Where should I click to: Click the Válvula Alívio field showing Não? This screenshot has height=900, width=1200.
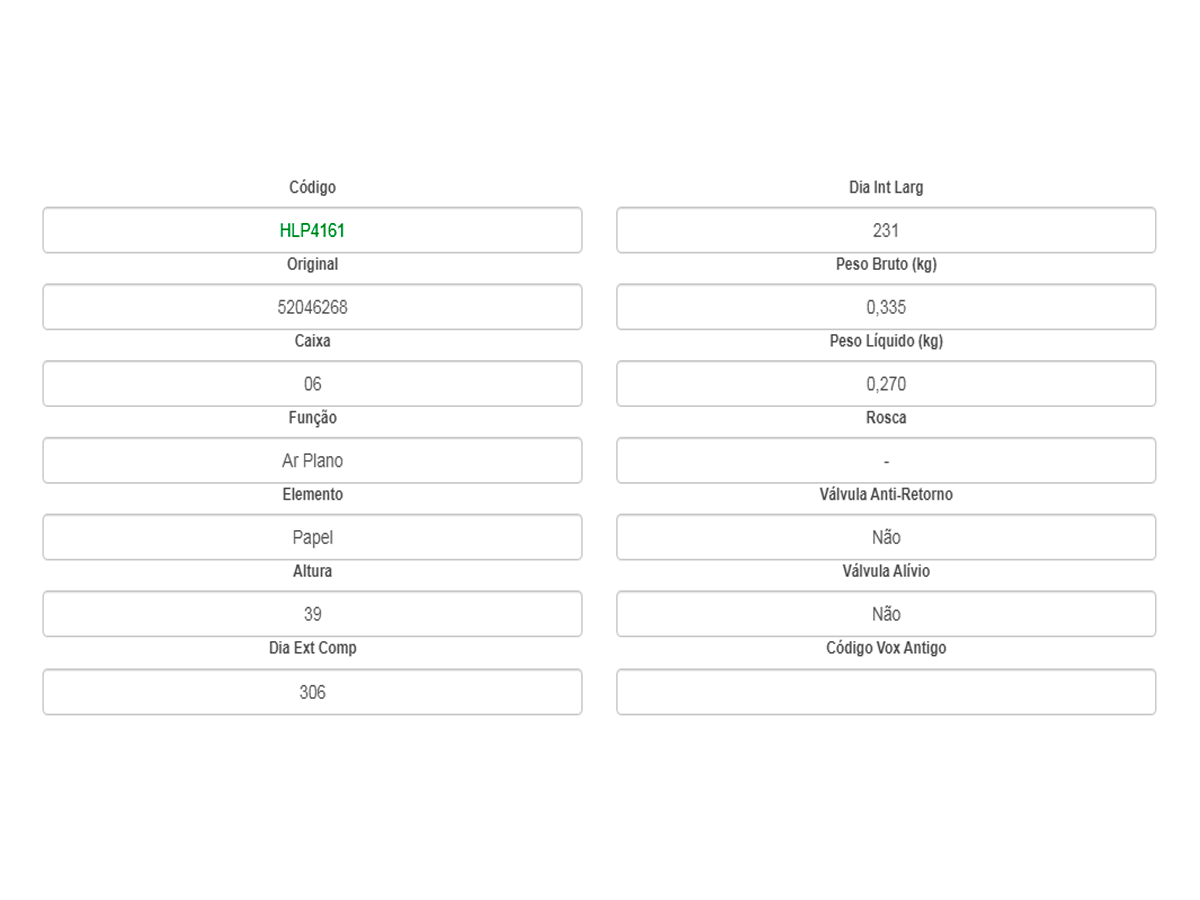pyautogui.click(x=886, y=614)
